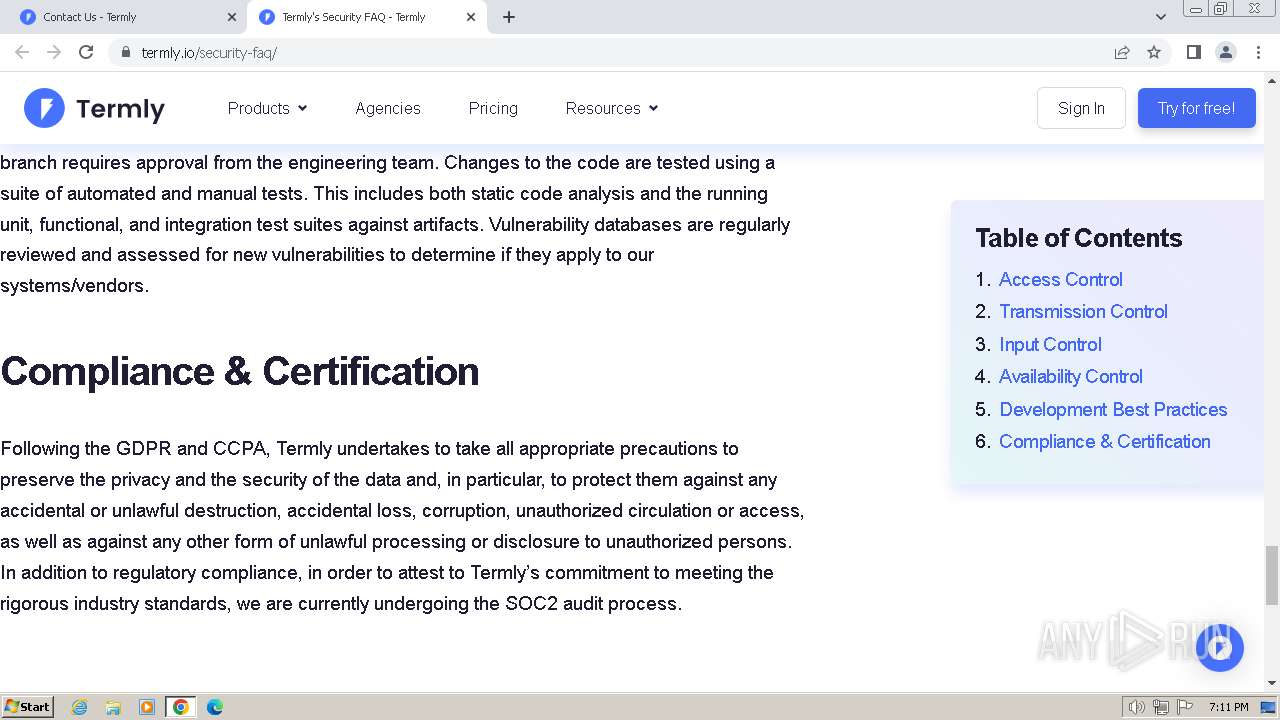Open File Explorer from the taskbar
Image resolution: width=1280 pixels, height=720 pixels.
pyautogui.click(x=113, y=707)
